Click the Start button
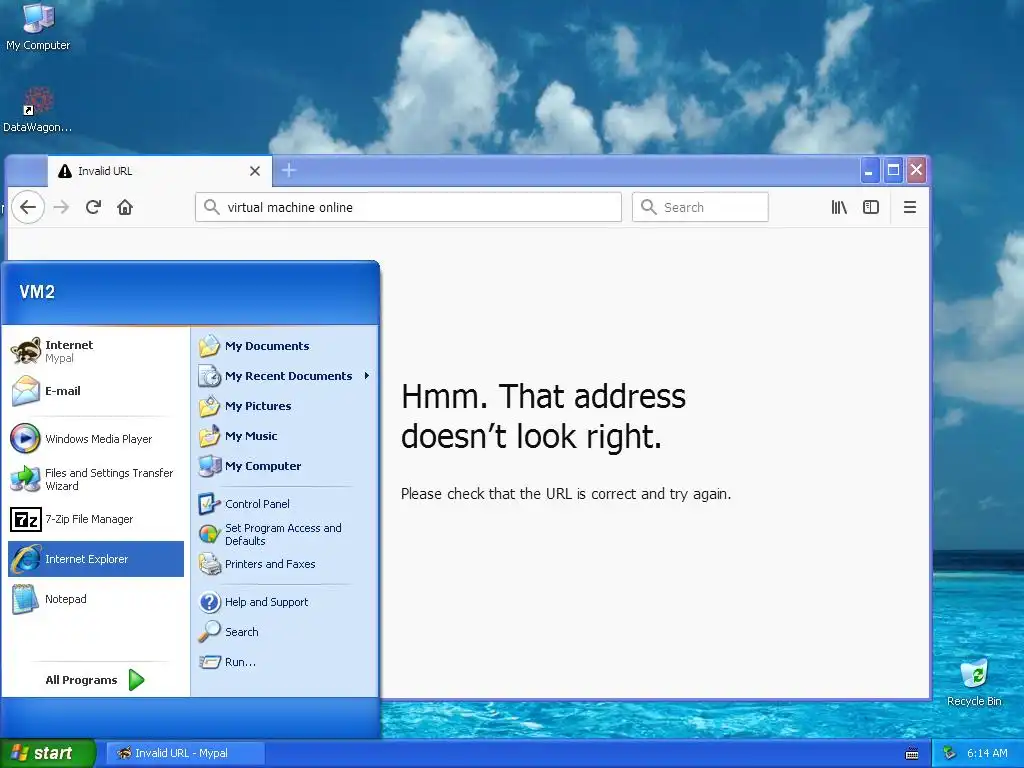1024x768 pixels. (47, 753)
